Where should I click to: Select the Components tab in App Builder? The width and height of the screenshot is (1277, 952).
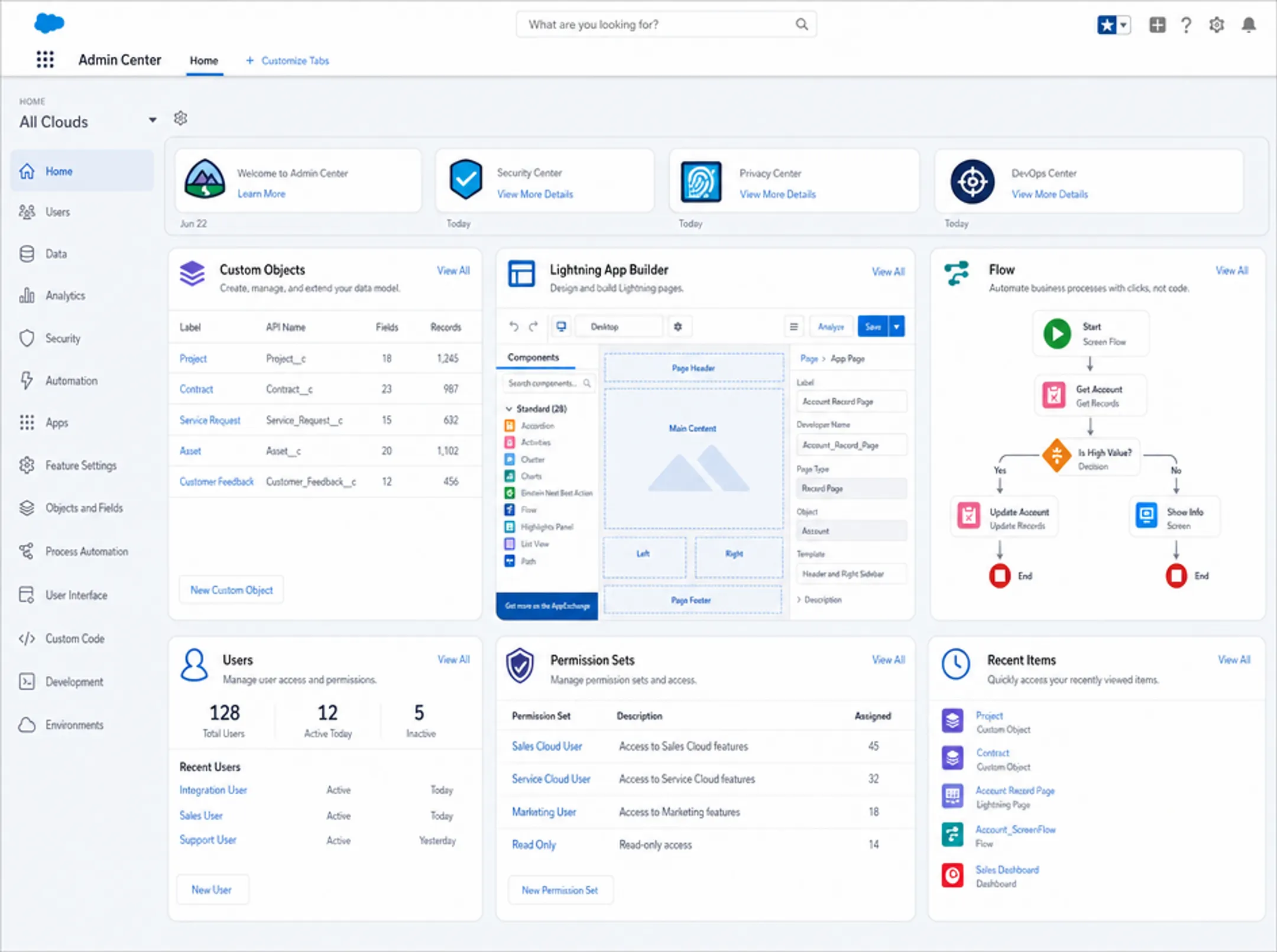(x=533, y=358)
